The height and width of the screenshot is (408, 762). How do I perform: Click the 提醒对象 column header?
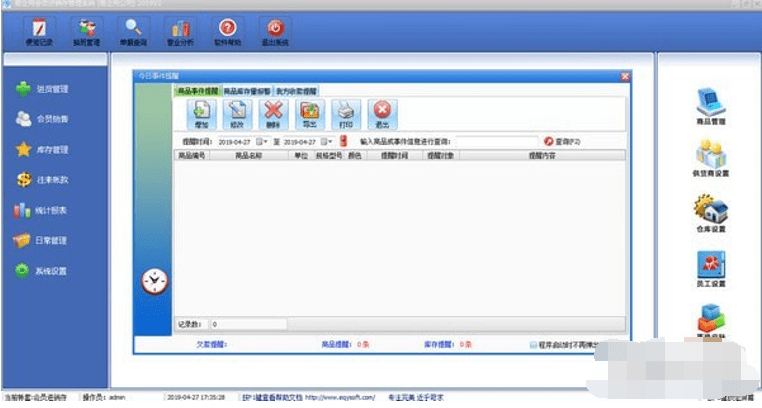(x=440, y=155)
